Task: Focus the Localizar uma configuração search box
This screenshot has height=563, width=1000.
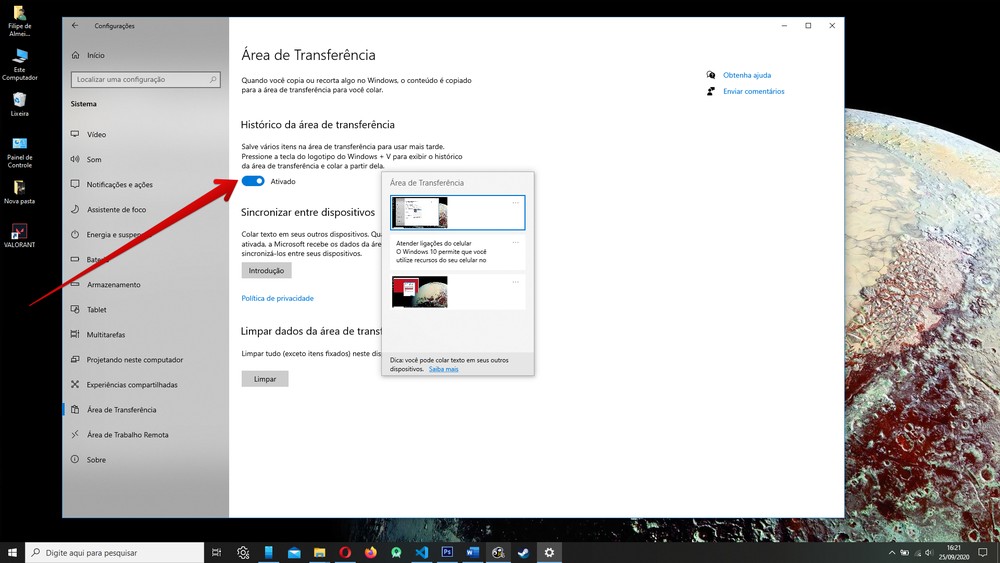Action: point(145,80)
